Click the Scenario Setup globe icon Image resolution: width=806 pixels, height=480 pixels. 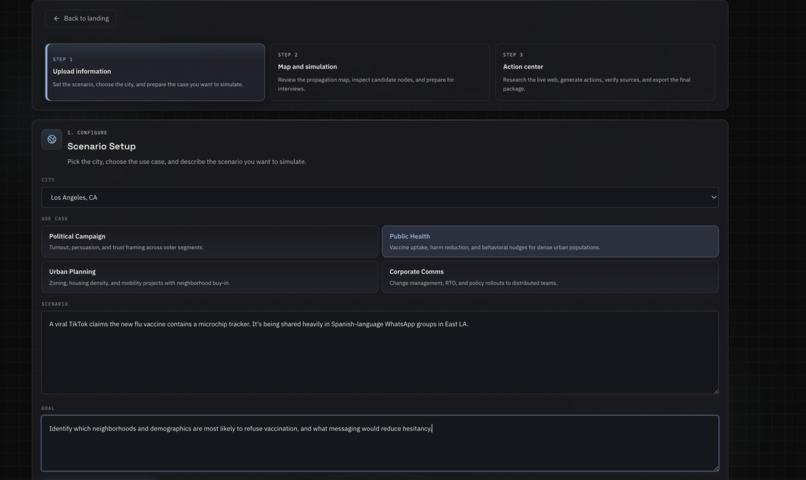tap(51, 139)
